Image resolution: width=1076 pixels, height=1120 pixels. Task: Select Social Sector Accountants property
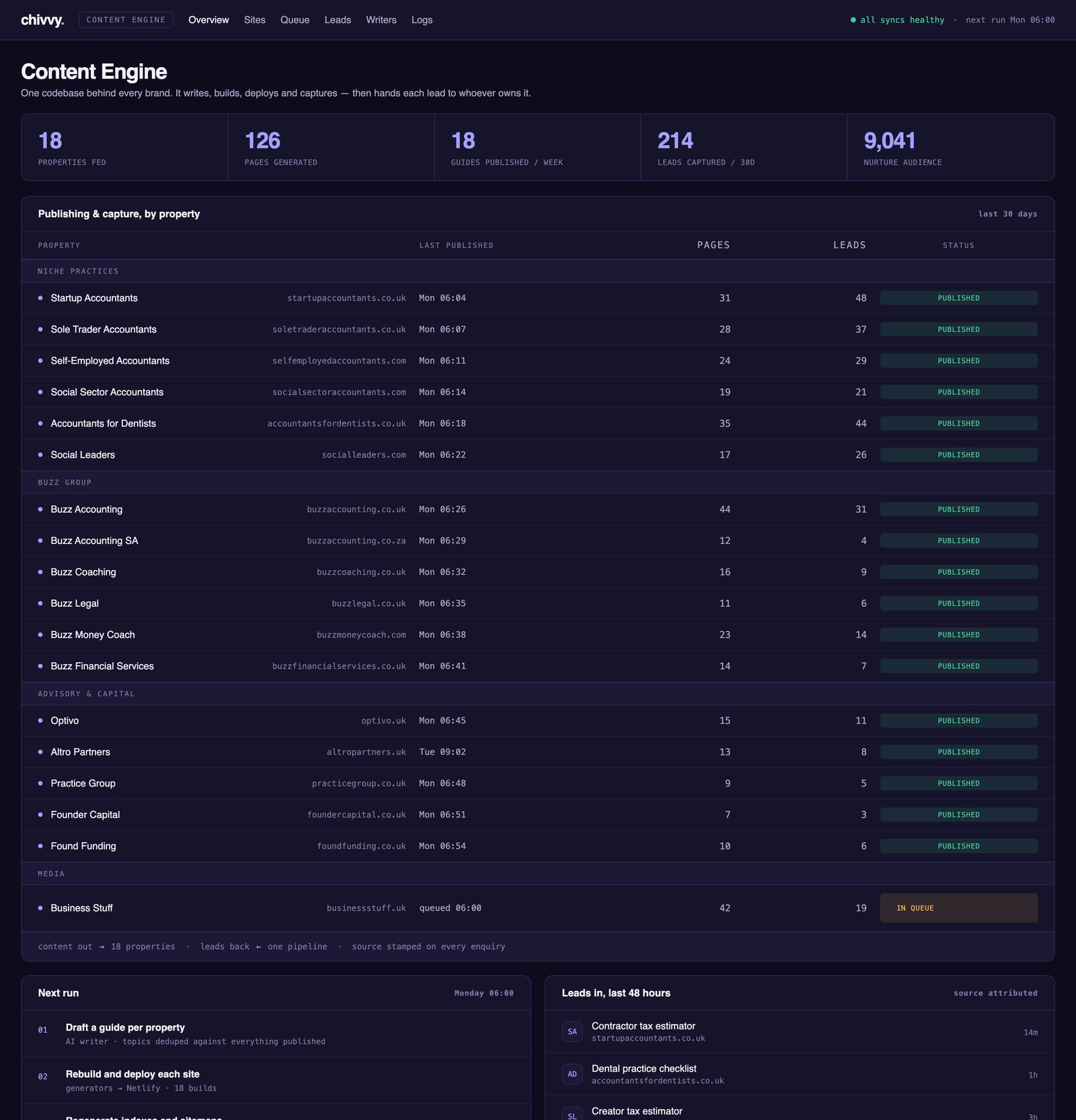point(107,392)
